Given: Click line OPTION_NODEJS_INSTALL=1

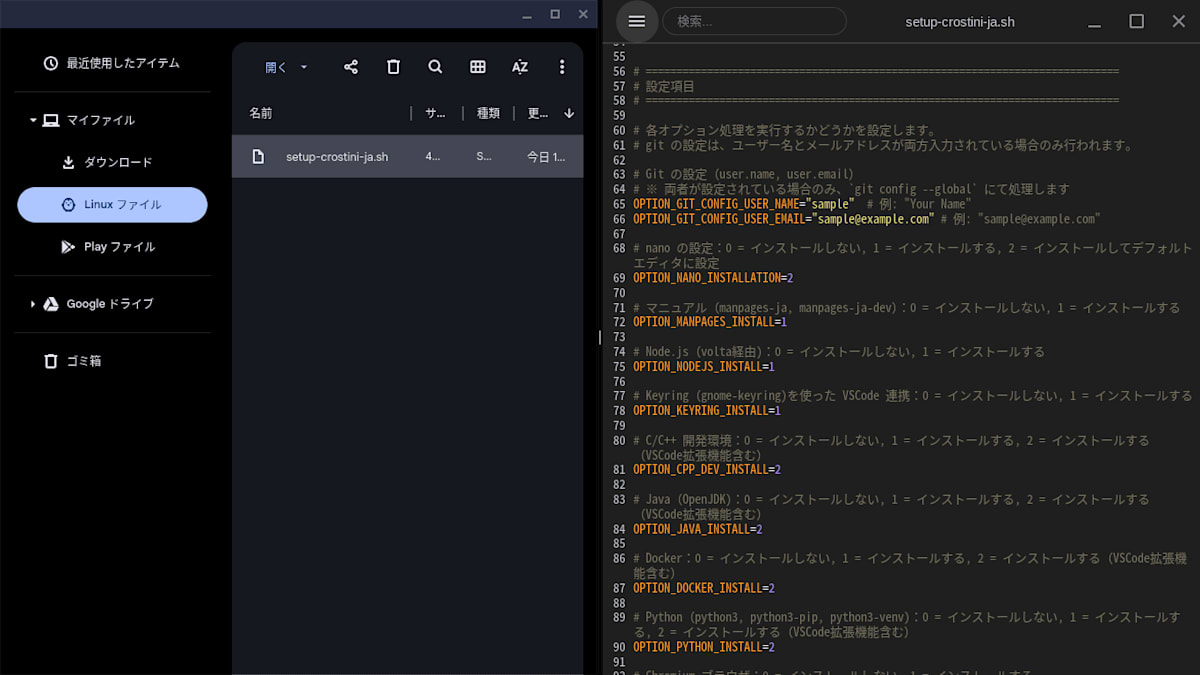Looking at the screenshot, I should (704, 367).
